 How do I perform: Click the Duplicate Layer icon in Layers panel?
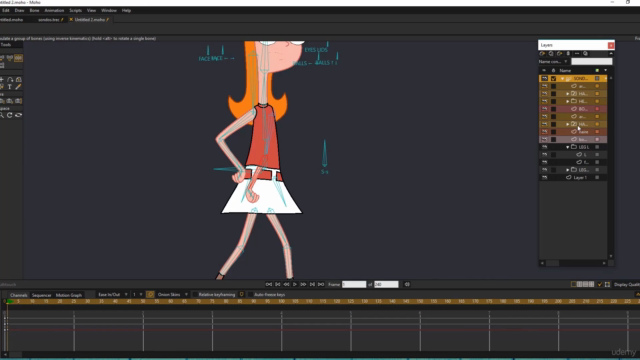click(x=551, y=53)
